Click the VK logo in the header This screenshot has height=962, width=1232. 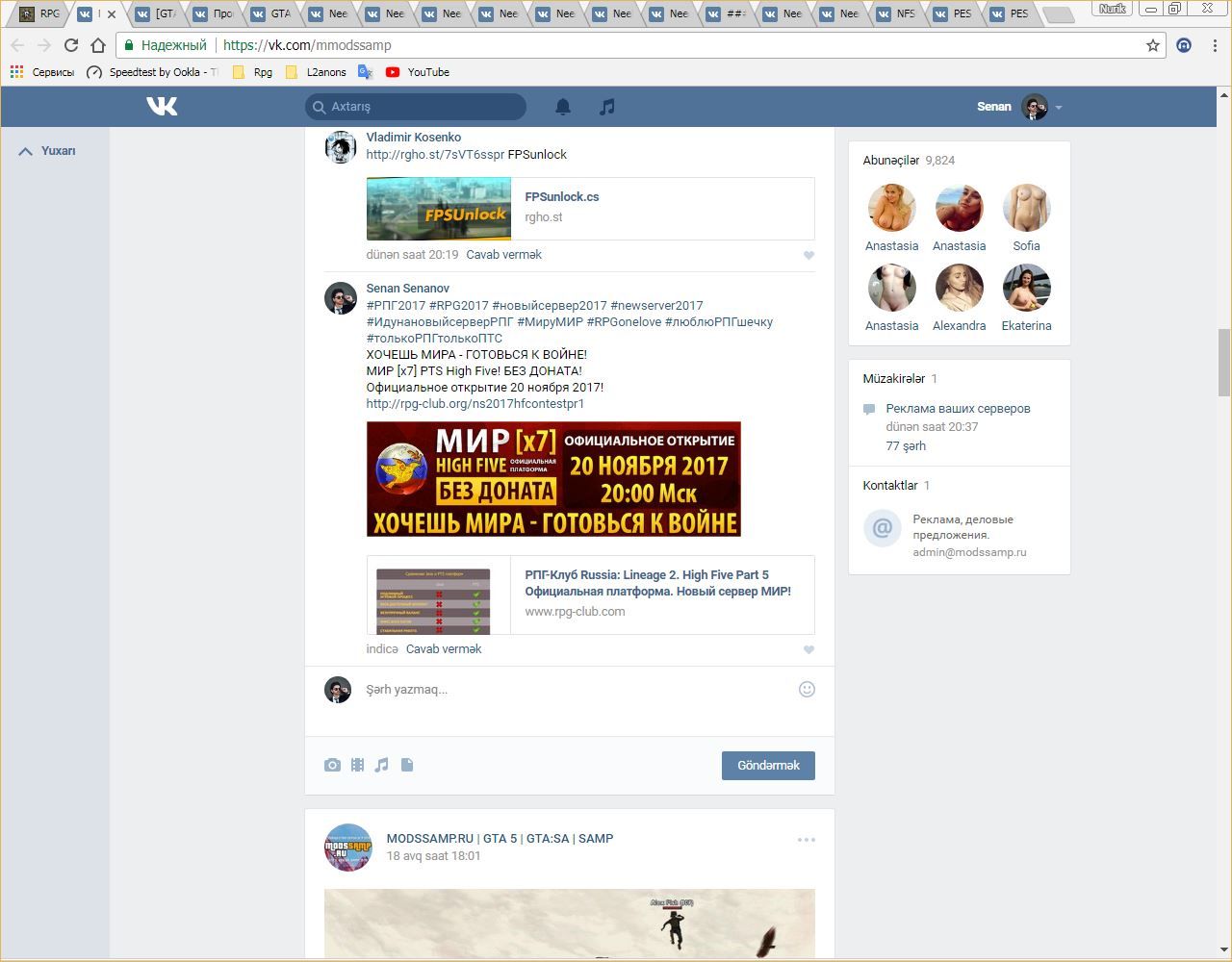point(162,106)
